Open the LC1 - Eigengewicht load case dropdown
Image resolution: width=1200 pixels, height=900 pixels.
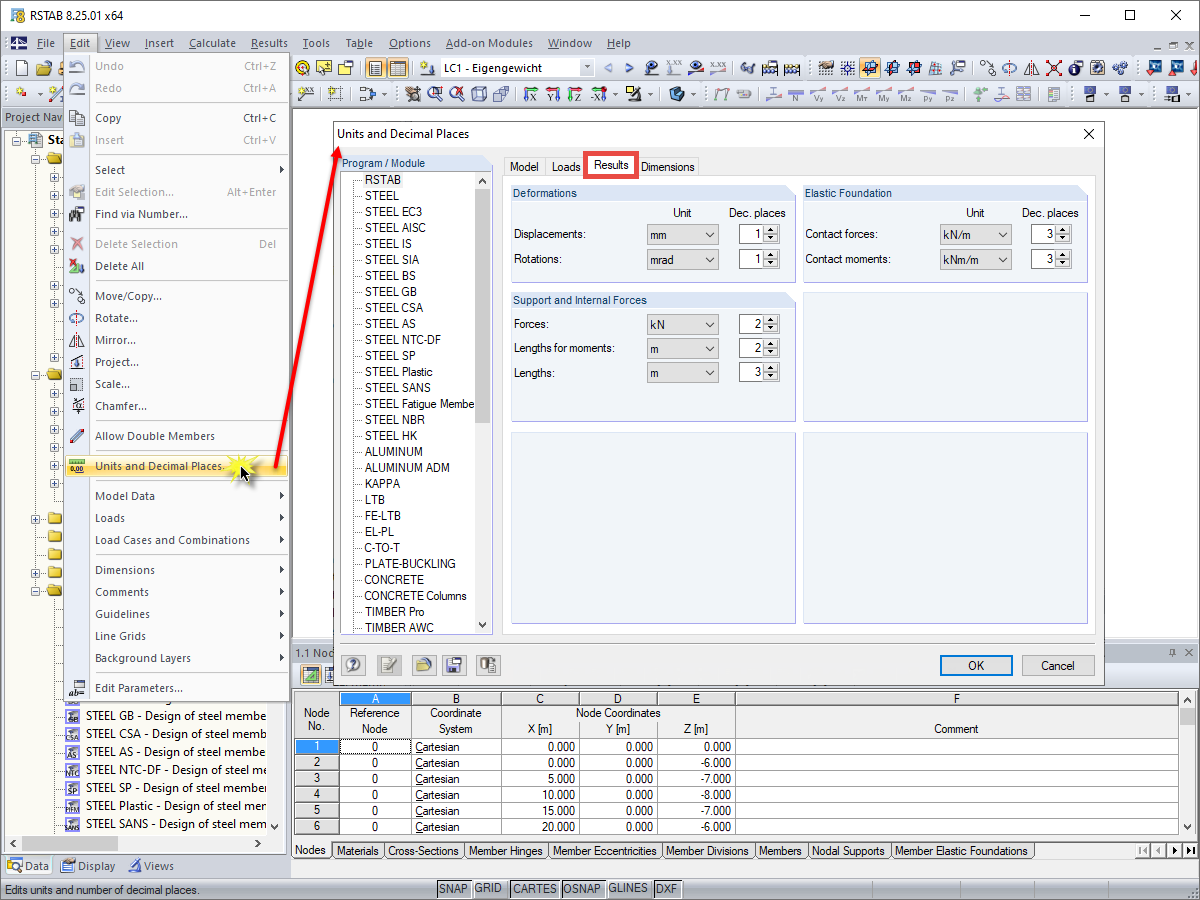[x=587, y=68]
